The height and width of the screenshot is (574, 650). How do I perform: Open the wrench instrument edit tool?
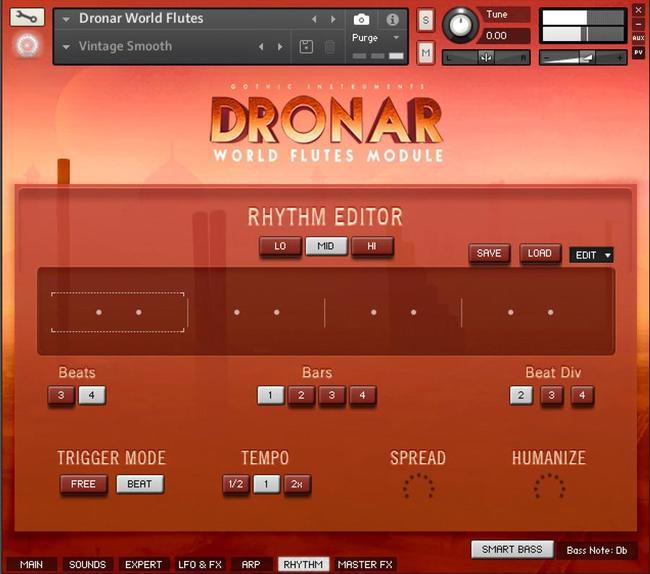[x=27, y=17]
